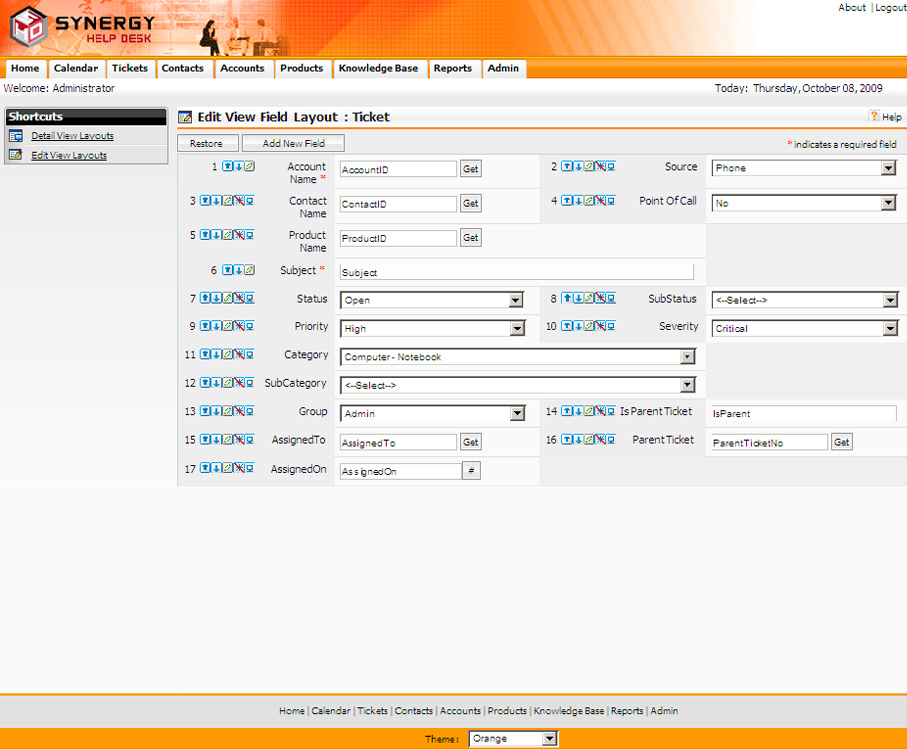Open the Theme dropdown set to Orange

coord(549,739)
